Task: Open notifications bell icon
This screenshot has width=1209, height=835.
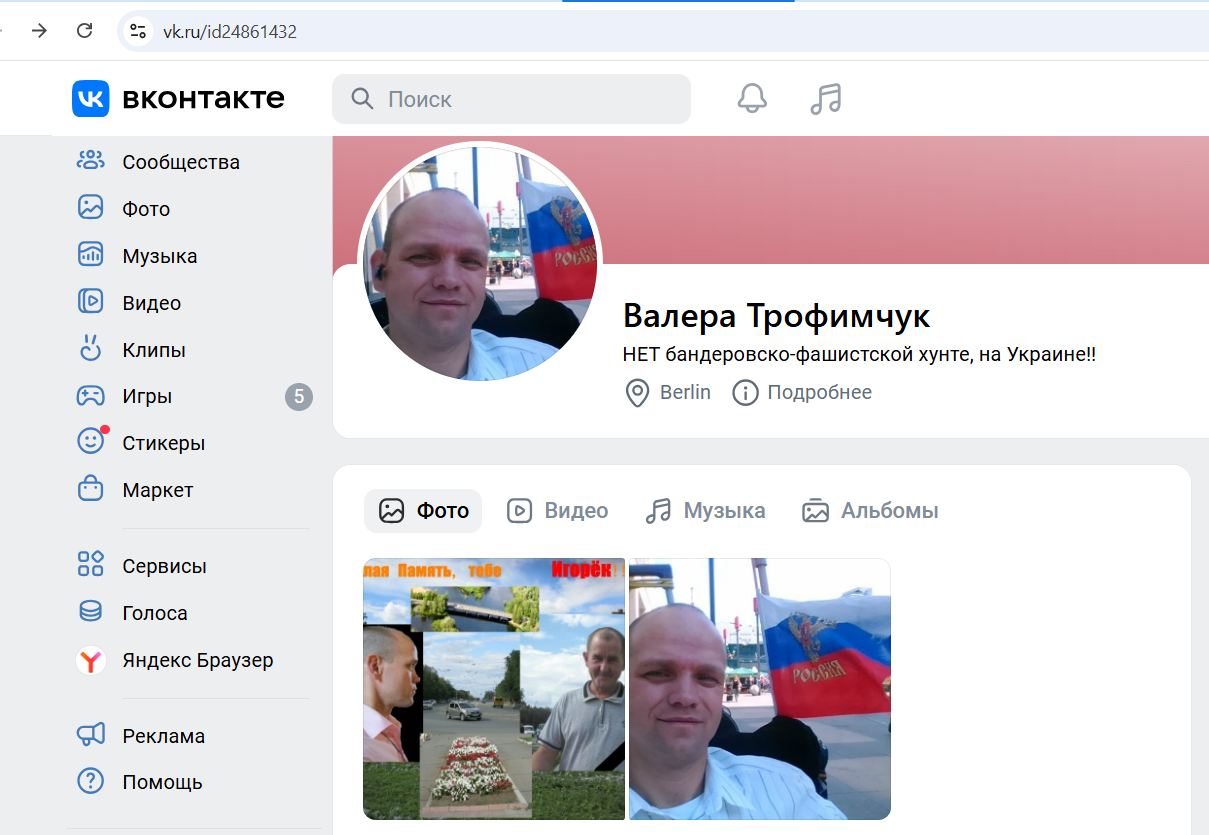Action: (752, 98)
